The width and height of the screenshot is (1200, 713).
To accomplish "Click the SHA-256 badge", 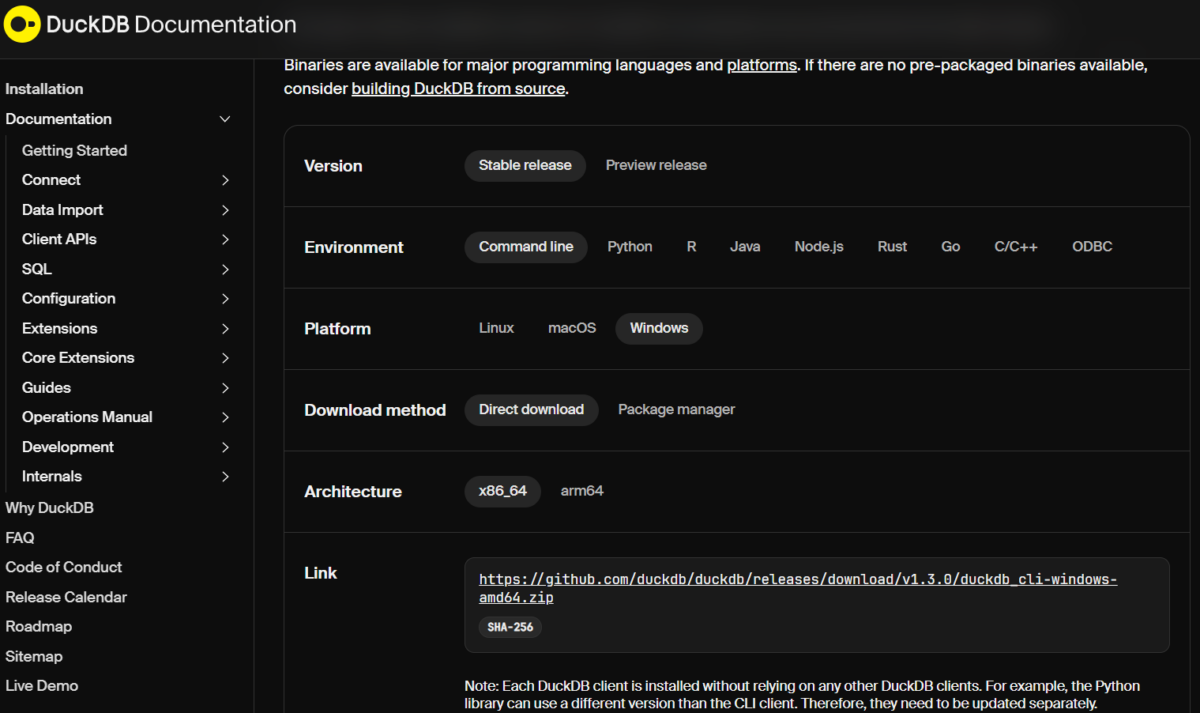I will click(510, 628).
